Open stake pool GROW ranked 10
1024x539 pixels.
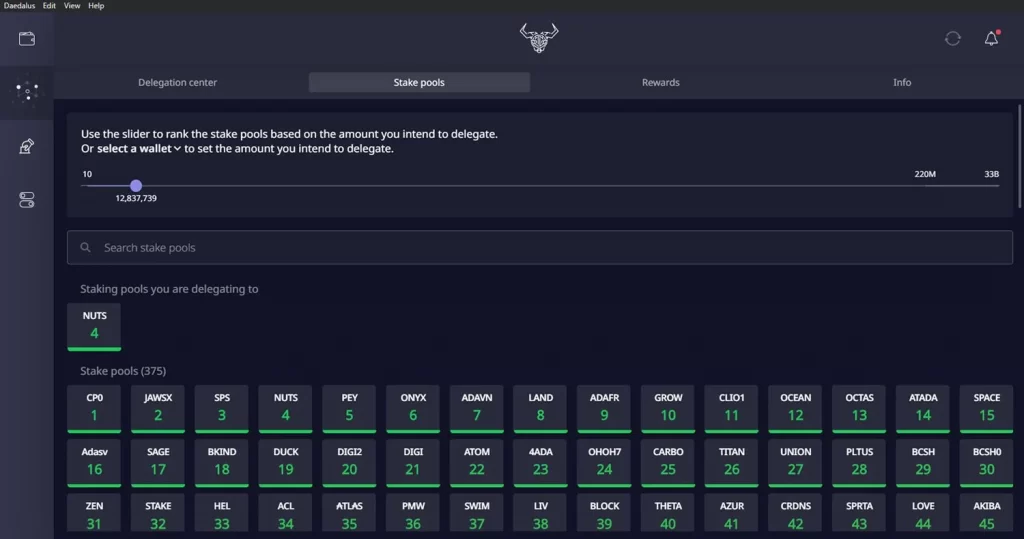click(668, 408)
